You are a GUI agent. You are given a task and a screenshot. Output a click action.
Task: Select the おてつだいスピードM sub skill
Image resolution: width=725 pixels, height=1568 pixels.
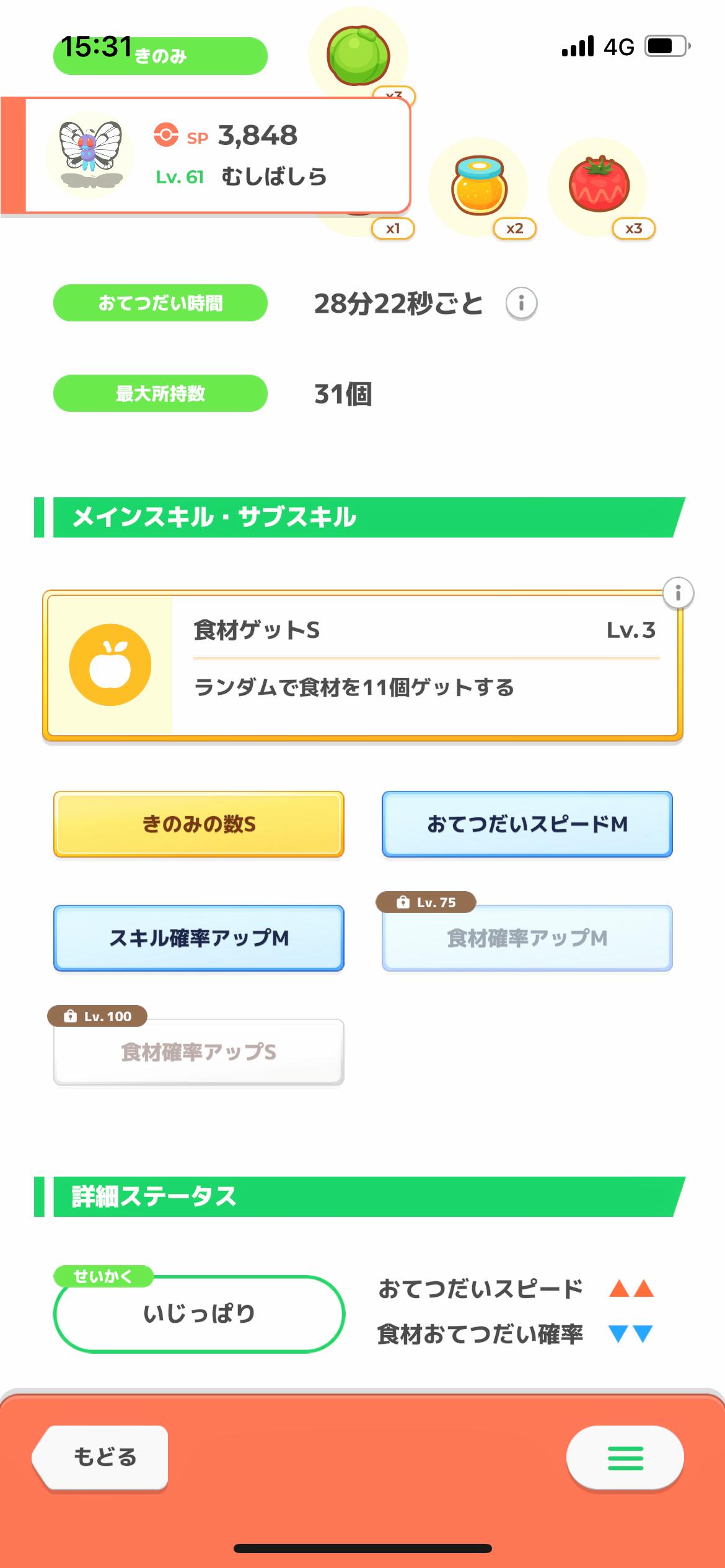(527, 824)
